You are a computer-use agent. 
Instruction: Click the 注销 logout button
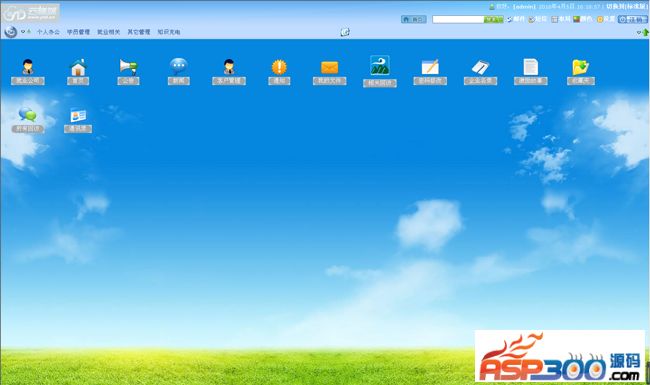pyautogui.click(x=633, y=19)
